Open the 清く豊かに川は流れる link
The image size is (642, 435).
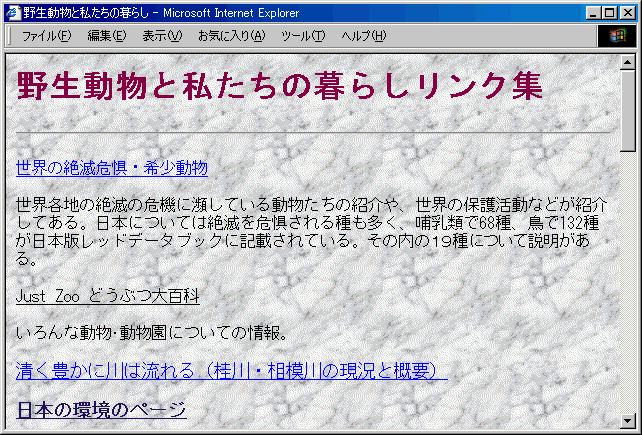[232, 371]
